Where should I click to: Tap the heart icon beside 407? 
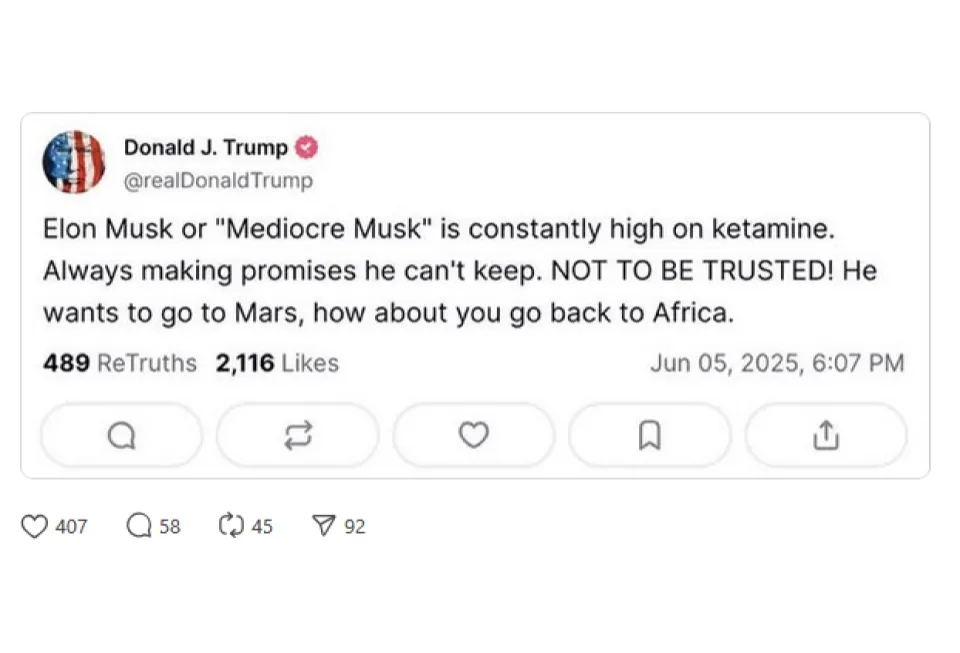click(35, 526)
